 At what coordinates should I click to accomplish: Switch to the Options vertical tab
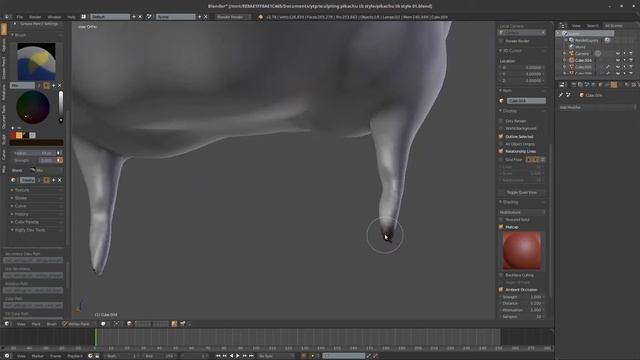4,45
